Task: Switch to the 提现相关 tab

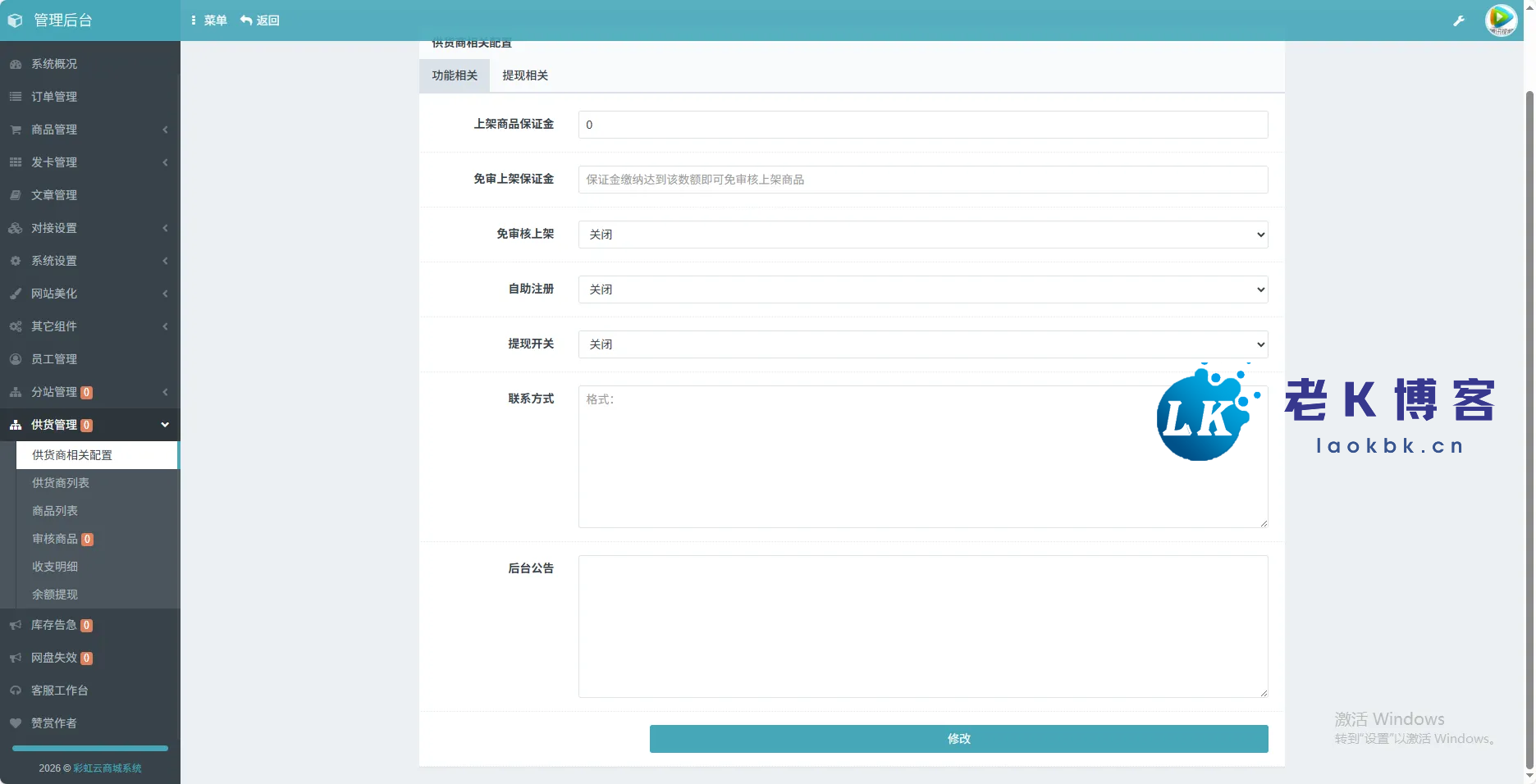Action: pos(524,75)
